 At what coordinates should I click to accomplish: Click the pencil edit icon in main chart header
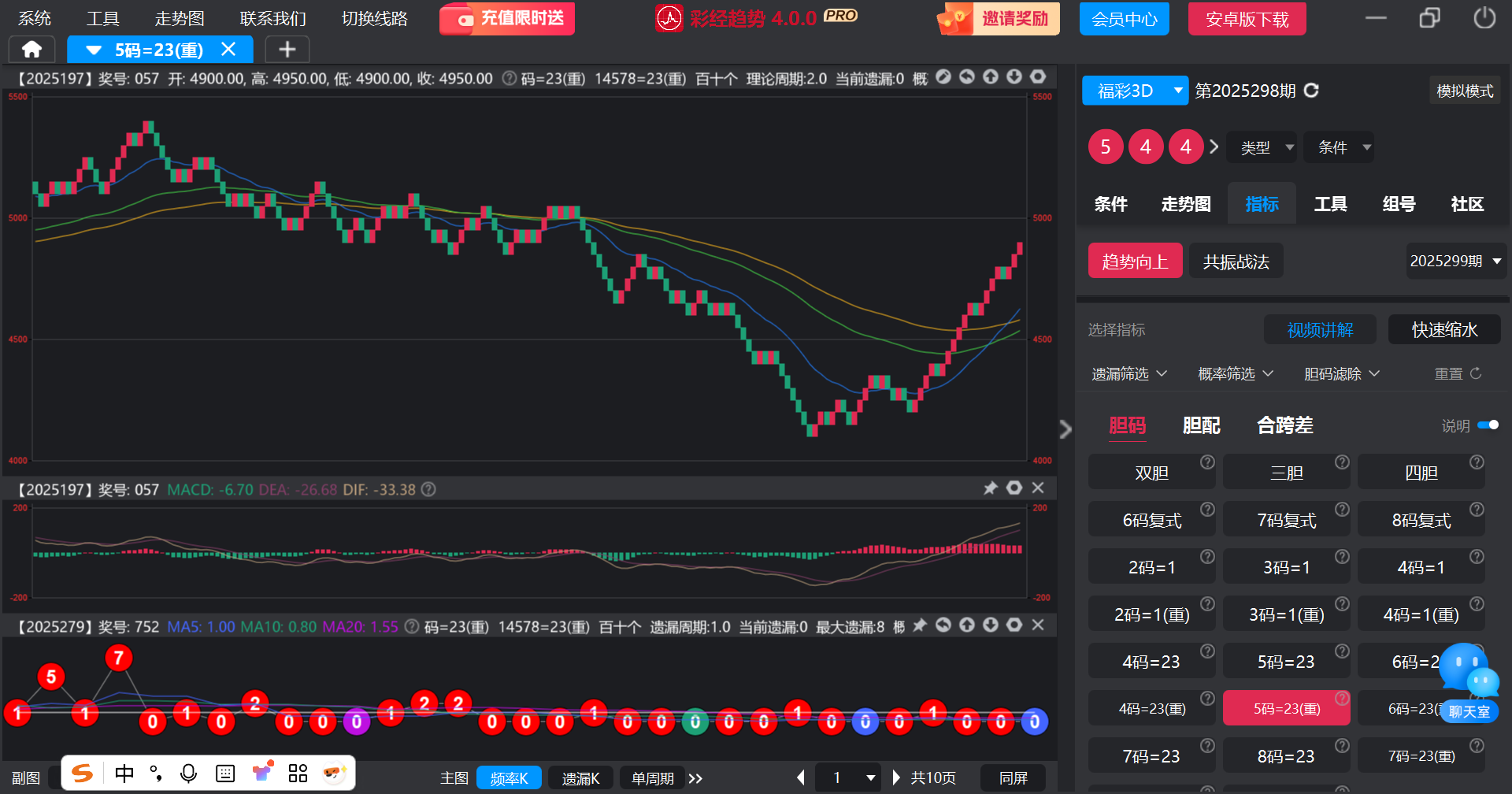click(x=943, y=77)
